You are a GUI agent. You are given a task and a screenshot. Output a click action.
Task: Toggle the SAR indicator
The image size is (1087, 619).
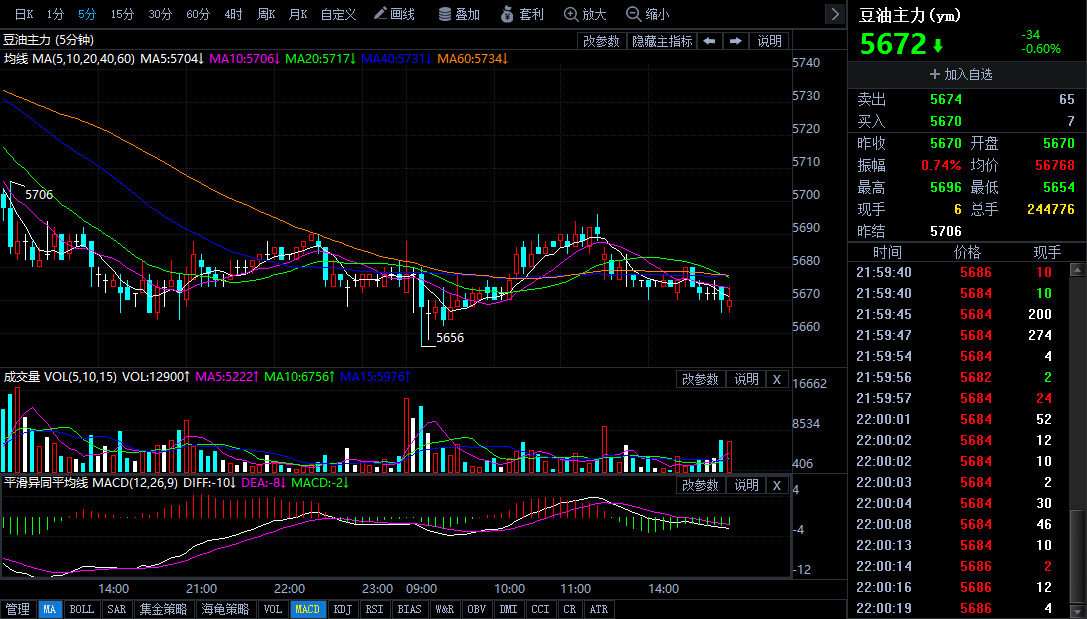tap(116, 609)
